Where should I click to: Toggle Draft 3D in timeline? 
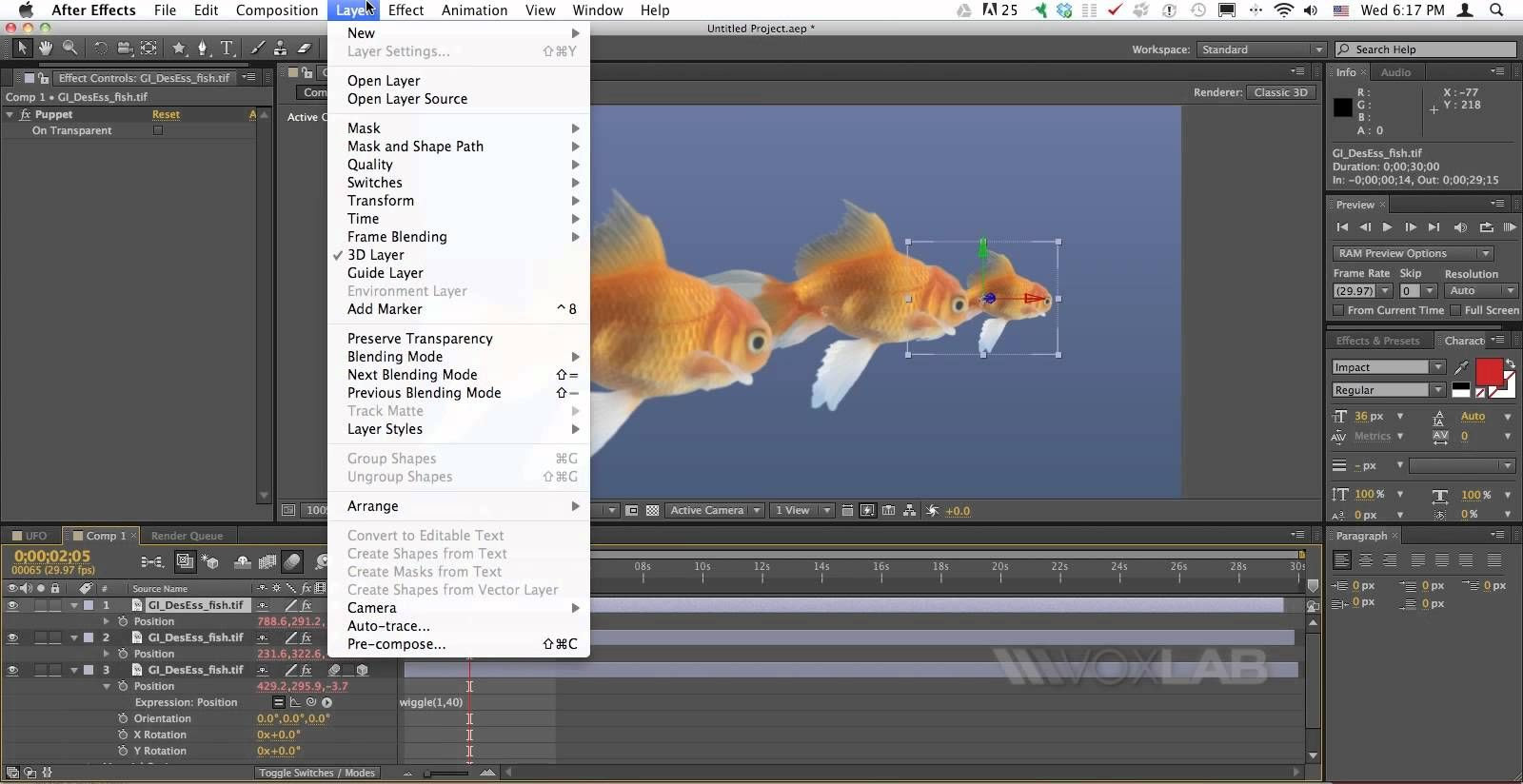[209, 562]
